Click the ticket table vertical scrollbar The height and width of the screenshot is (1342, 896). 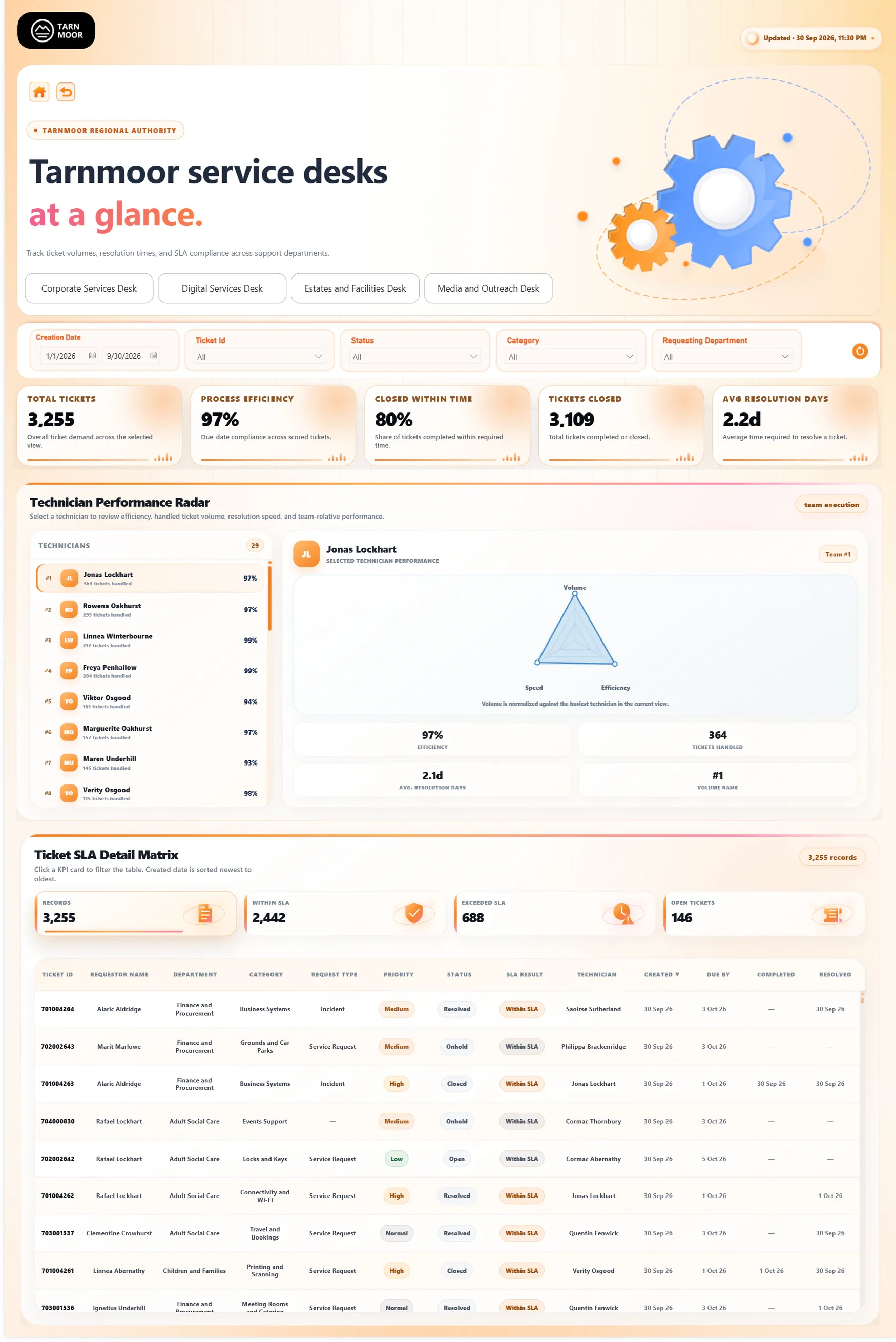(862, 999)
